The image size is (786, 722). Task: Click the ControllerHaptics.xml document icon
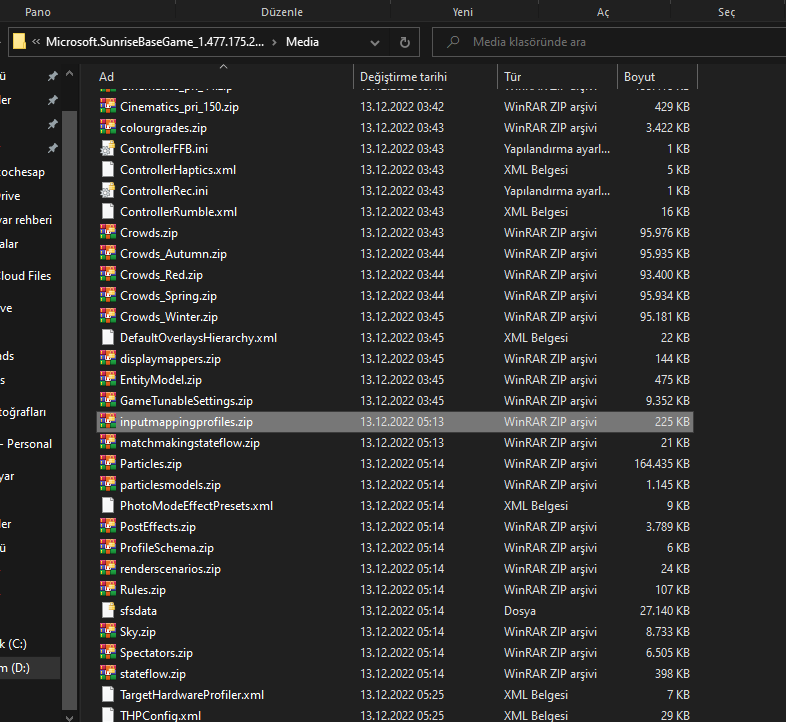[x=108, y=169]
